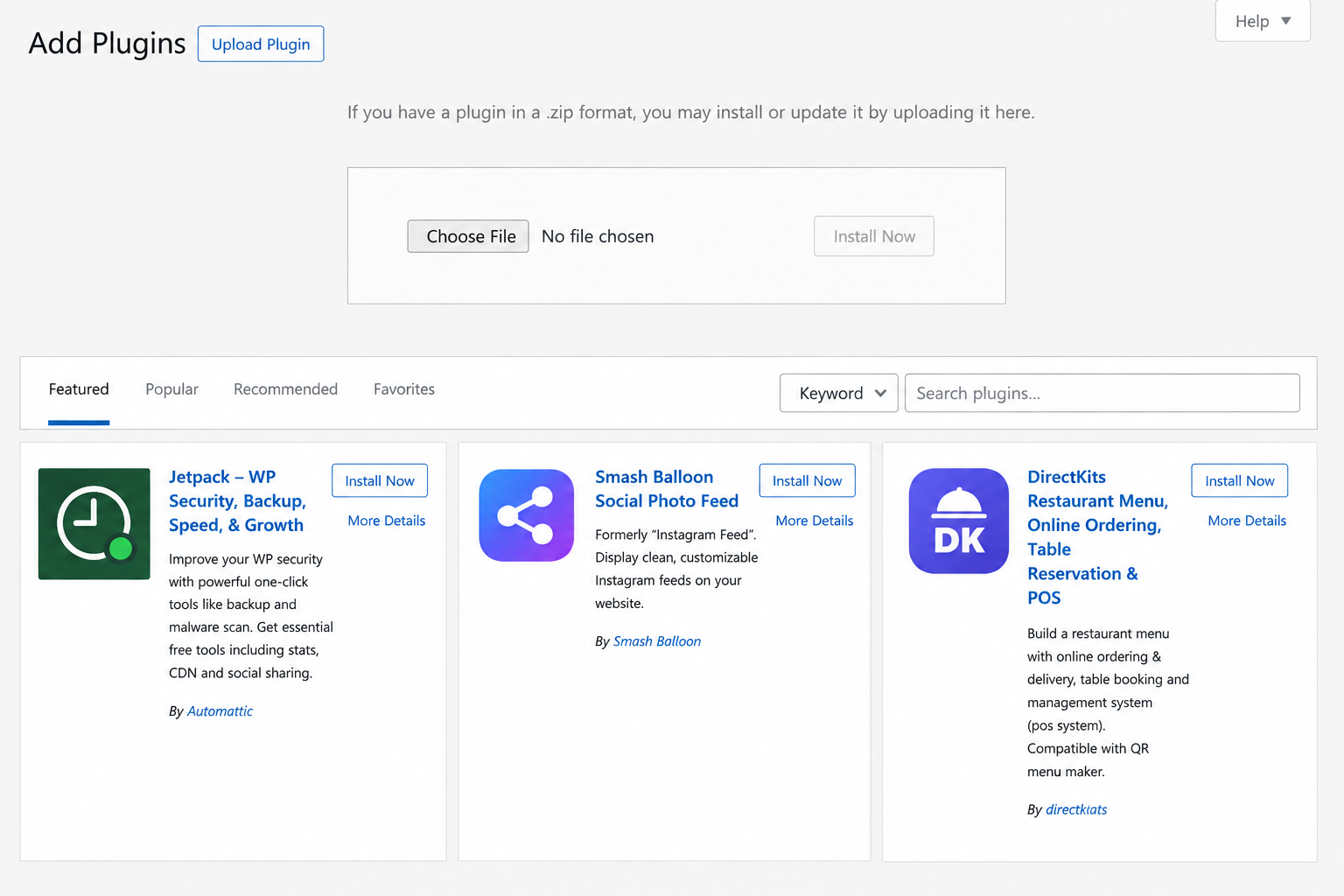Visit the Automattic author link
Viewport: 1344px width, 896px height.
pos(220,711)
